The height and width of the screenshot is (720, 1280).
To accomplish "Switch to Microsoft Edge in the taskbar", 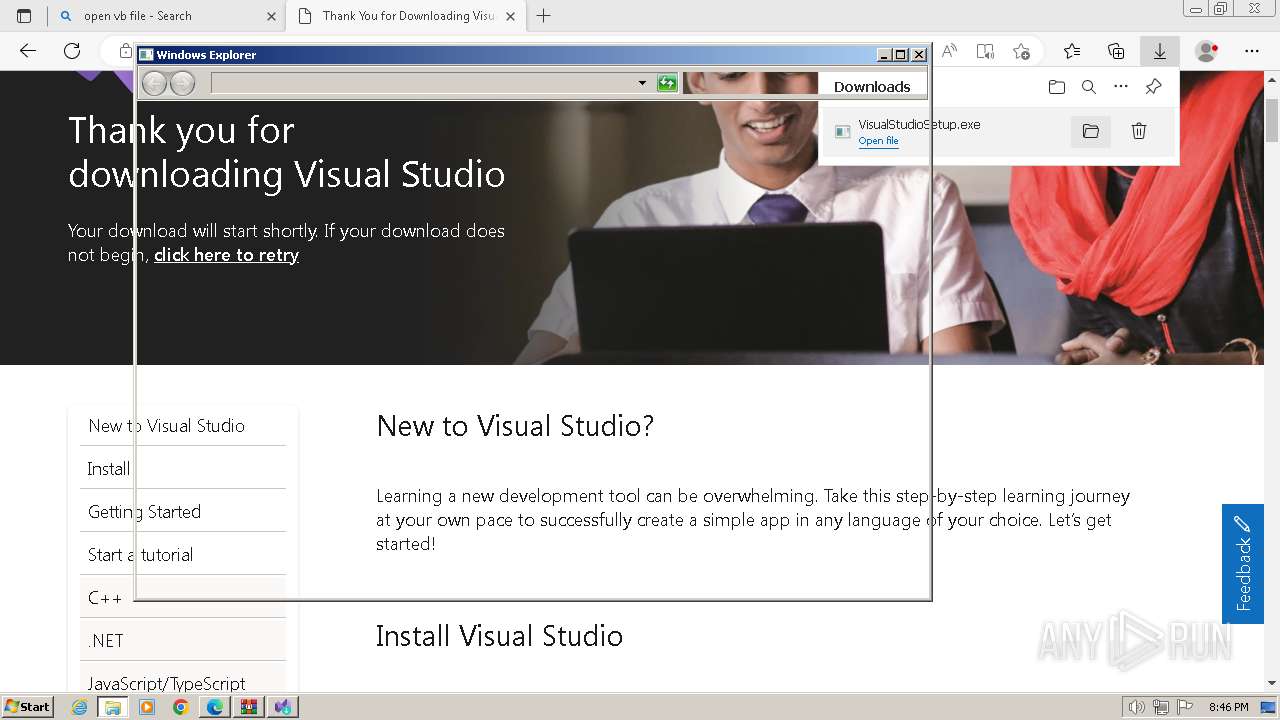I will click(x=215, y=707).
